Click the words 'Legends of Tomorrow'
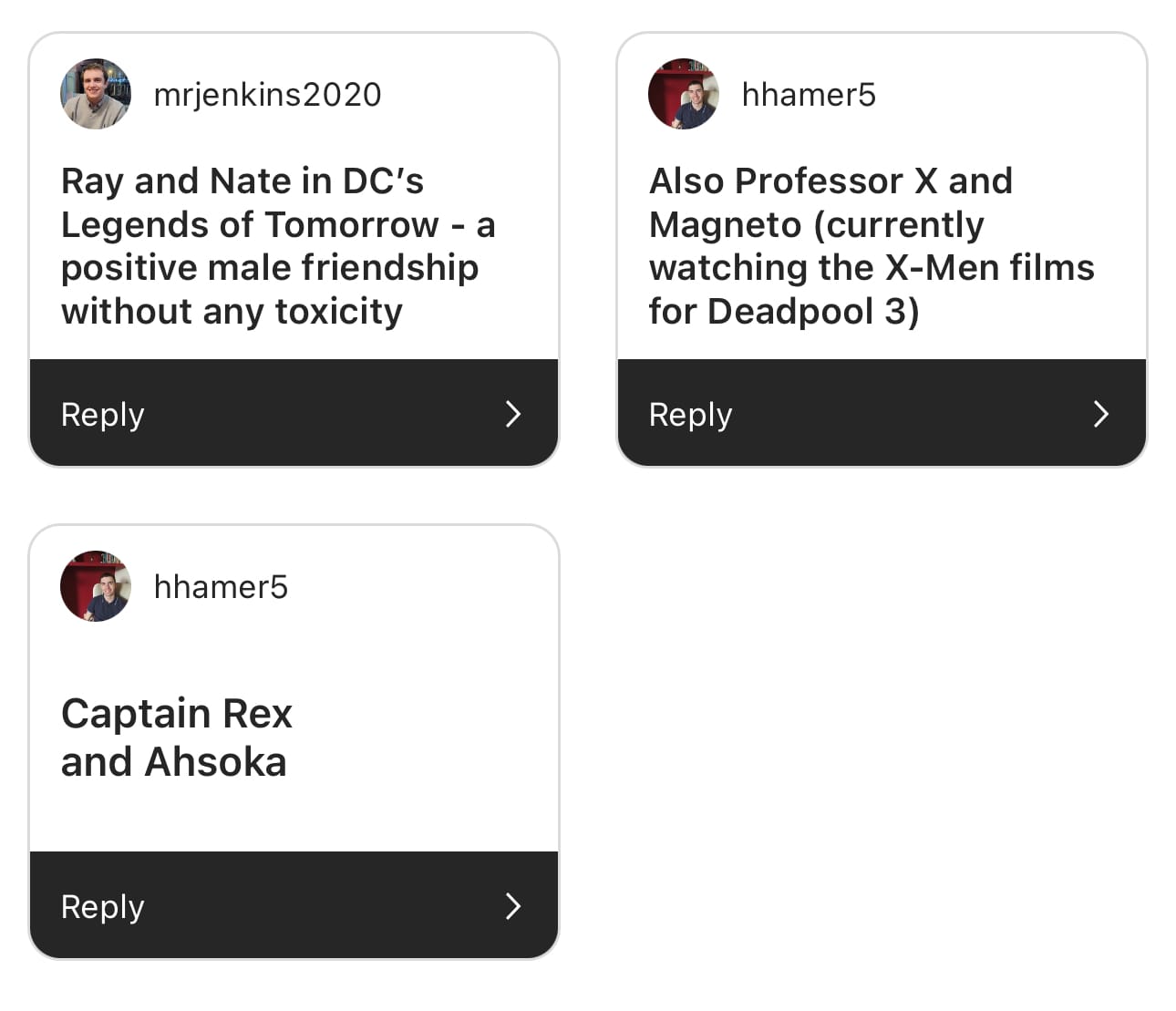The height and width of the screenshot is (1011, 1176). point(250,224)
